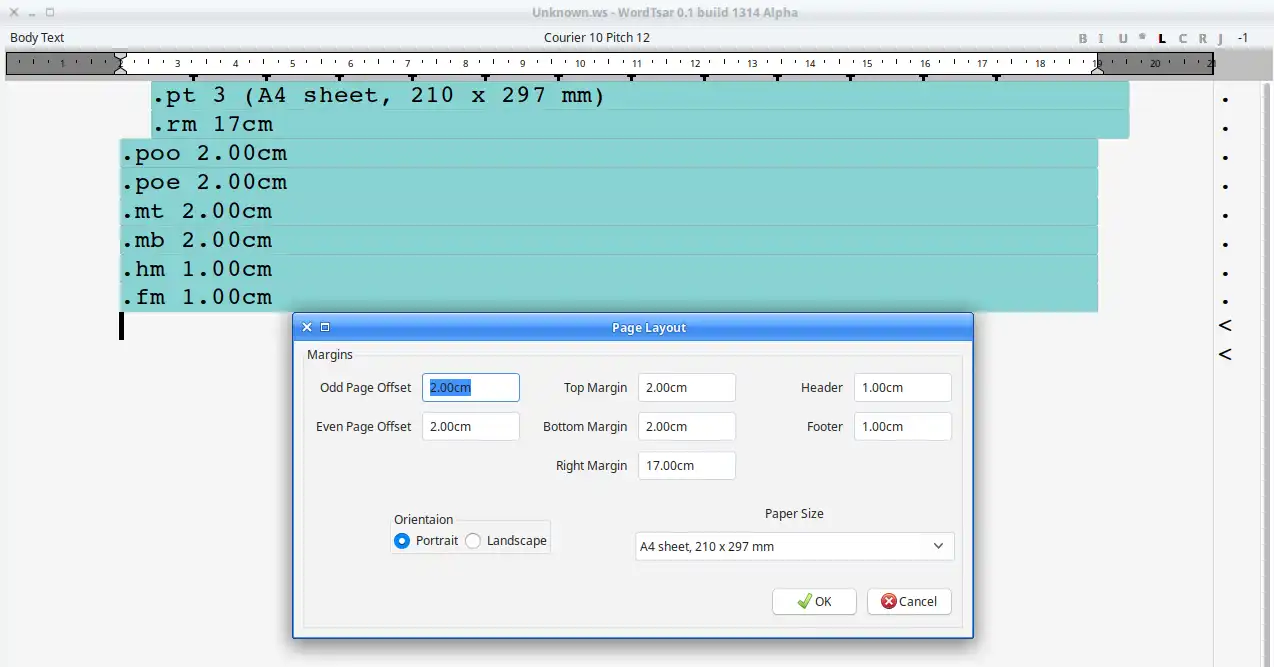Click the .poe 2.00cm line
Screen dimensions: 1274x667
[x=609, y=183]
